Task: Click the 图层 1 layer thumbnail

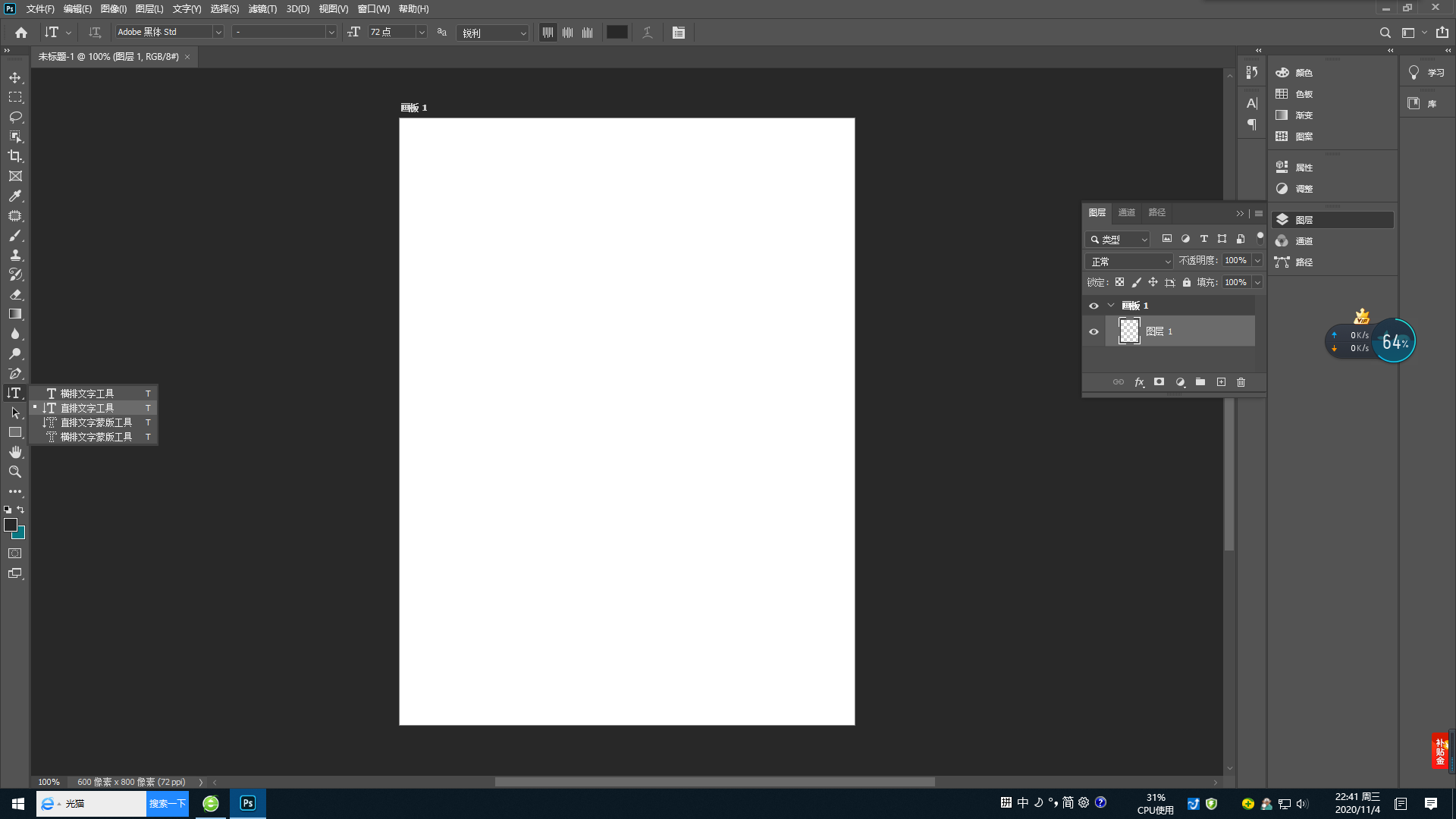Action: tap(1129, 331)
